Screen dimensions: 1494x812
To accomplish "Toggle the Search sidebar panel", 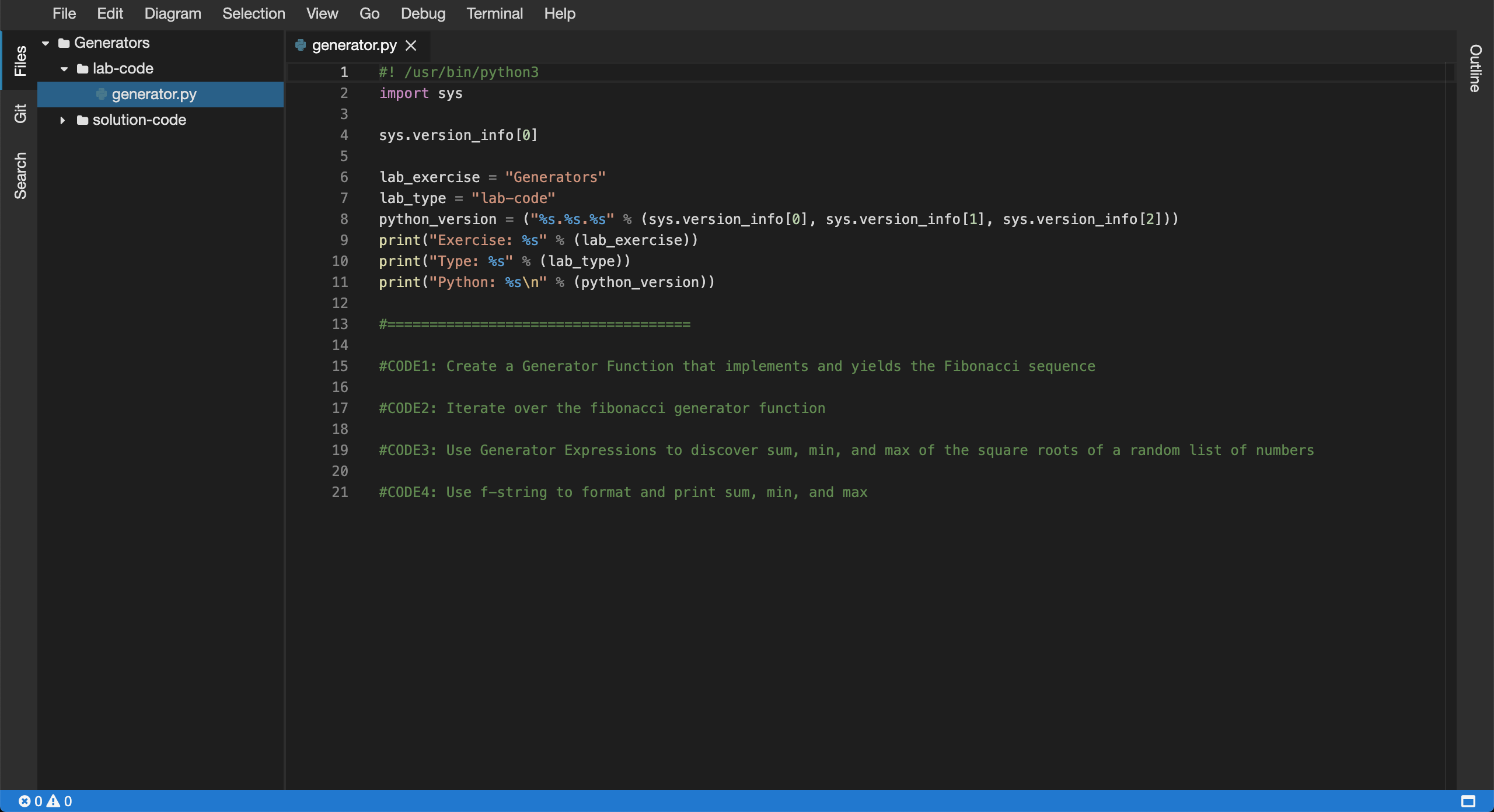I will point(20,176).
